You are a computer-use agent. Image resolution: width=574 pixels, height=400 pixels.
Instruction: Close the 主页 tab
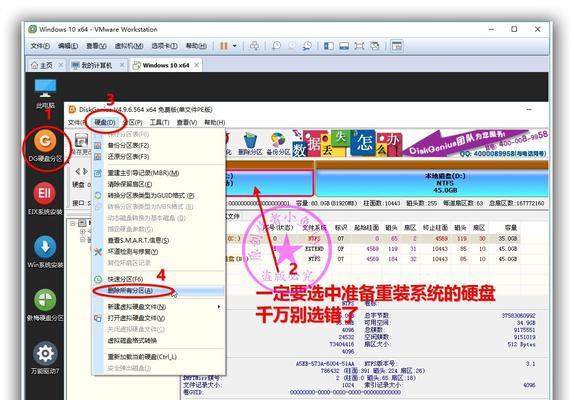click(61, 65)
